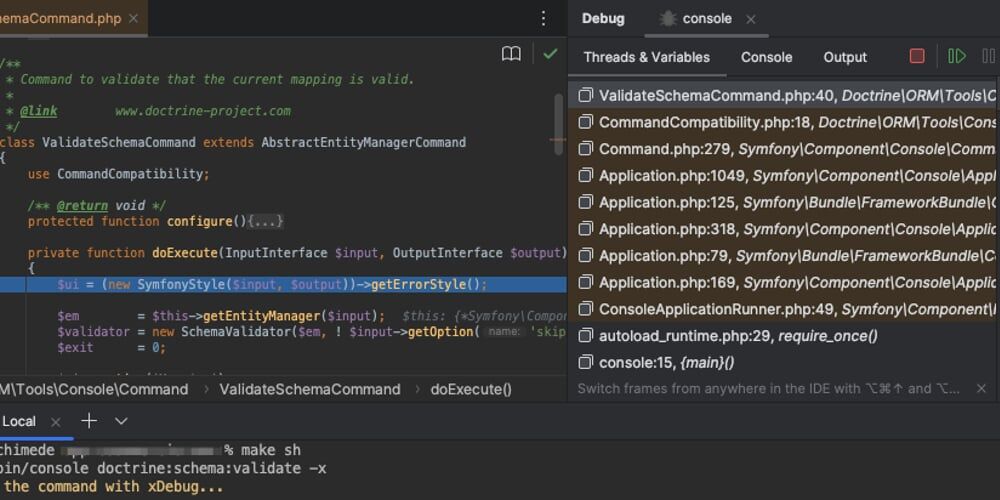Click the green inspections checkmark

pyautogui.click(x=550, y=55)
